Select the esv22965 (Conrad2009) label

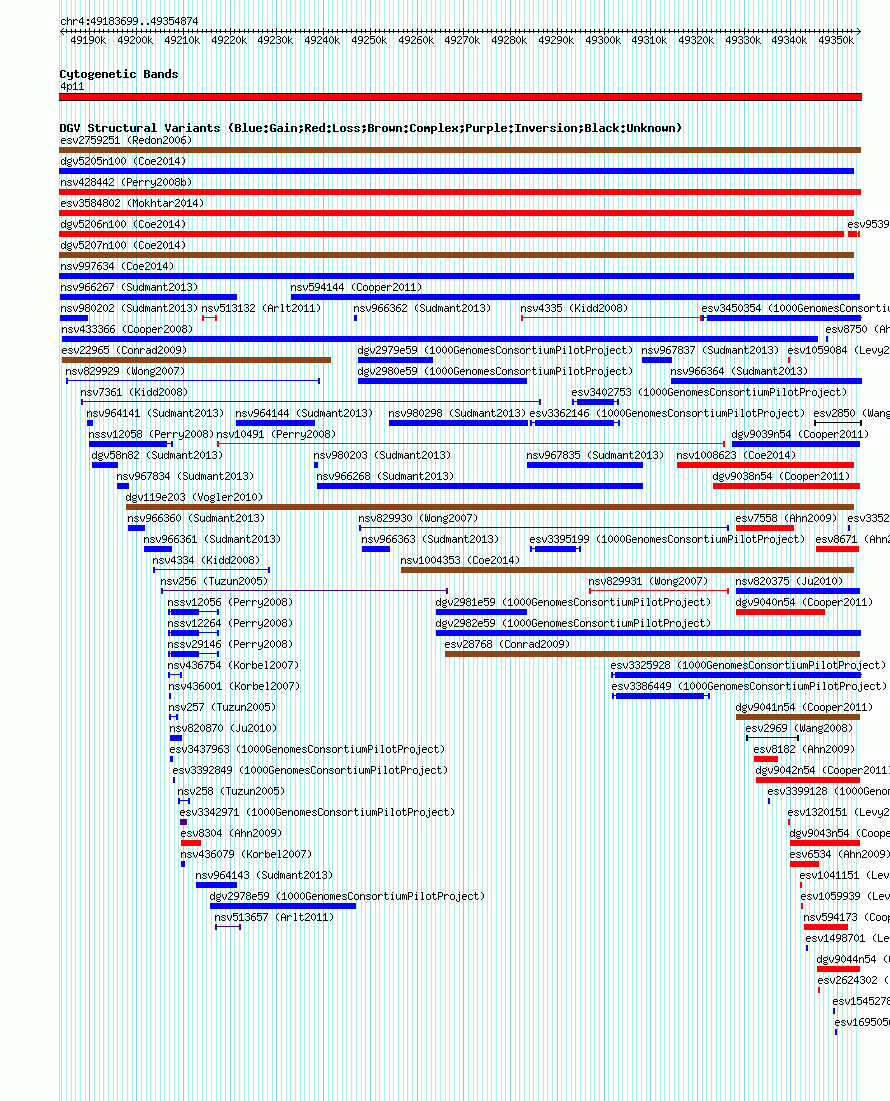click(x=124, y=351)
